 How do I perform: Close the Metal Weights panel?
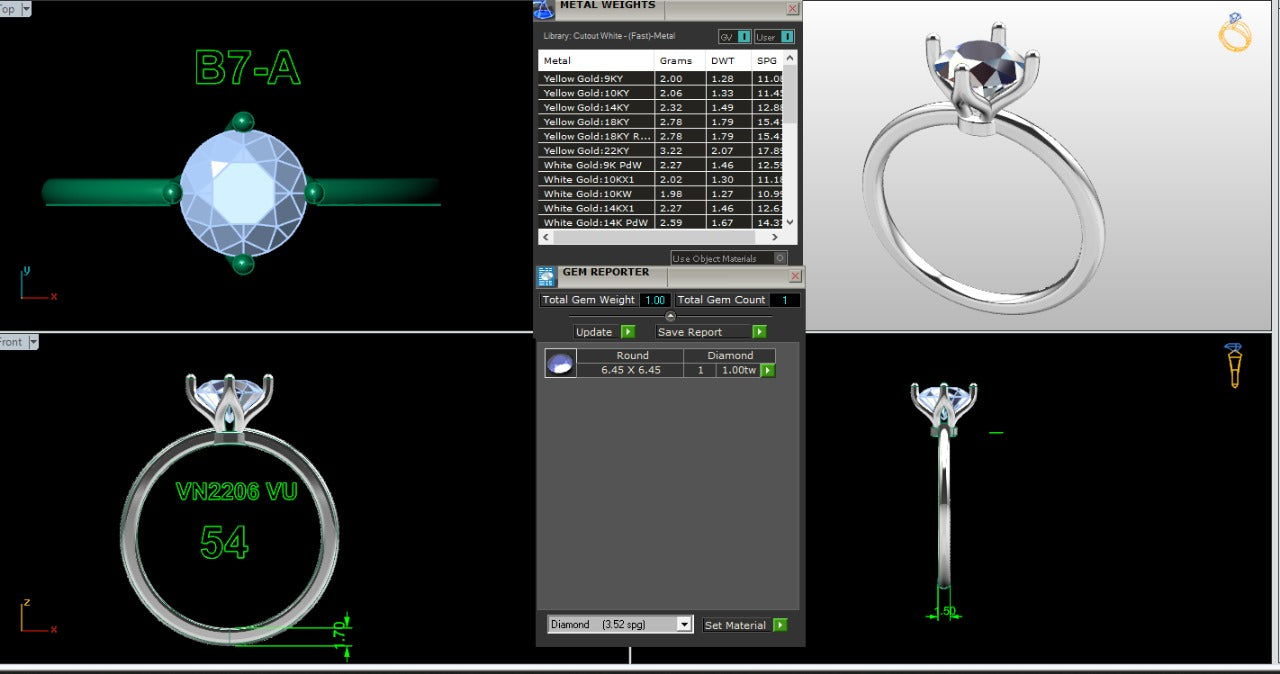tap(792, 9)
